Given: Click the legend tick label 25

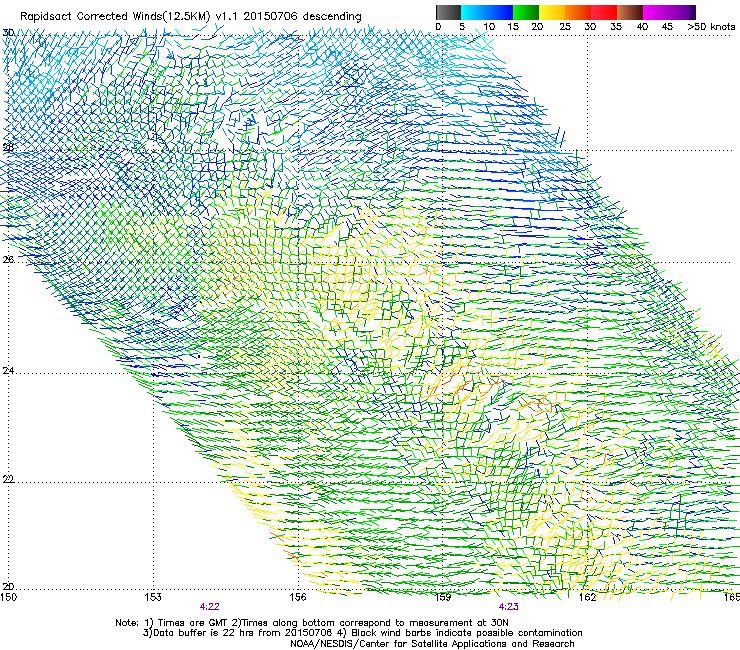Looking at the screenshot, I should tap(564, 27).
